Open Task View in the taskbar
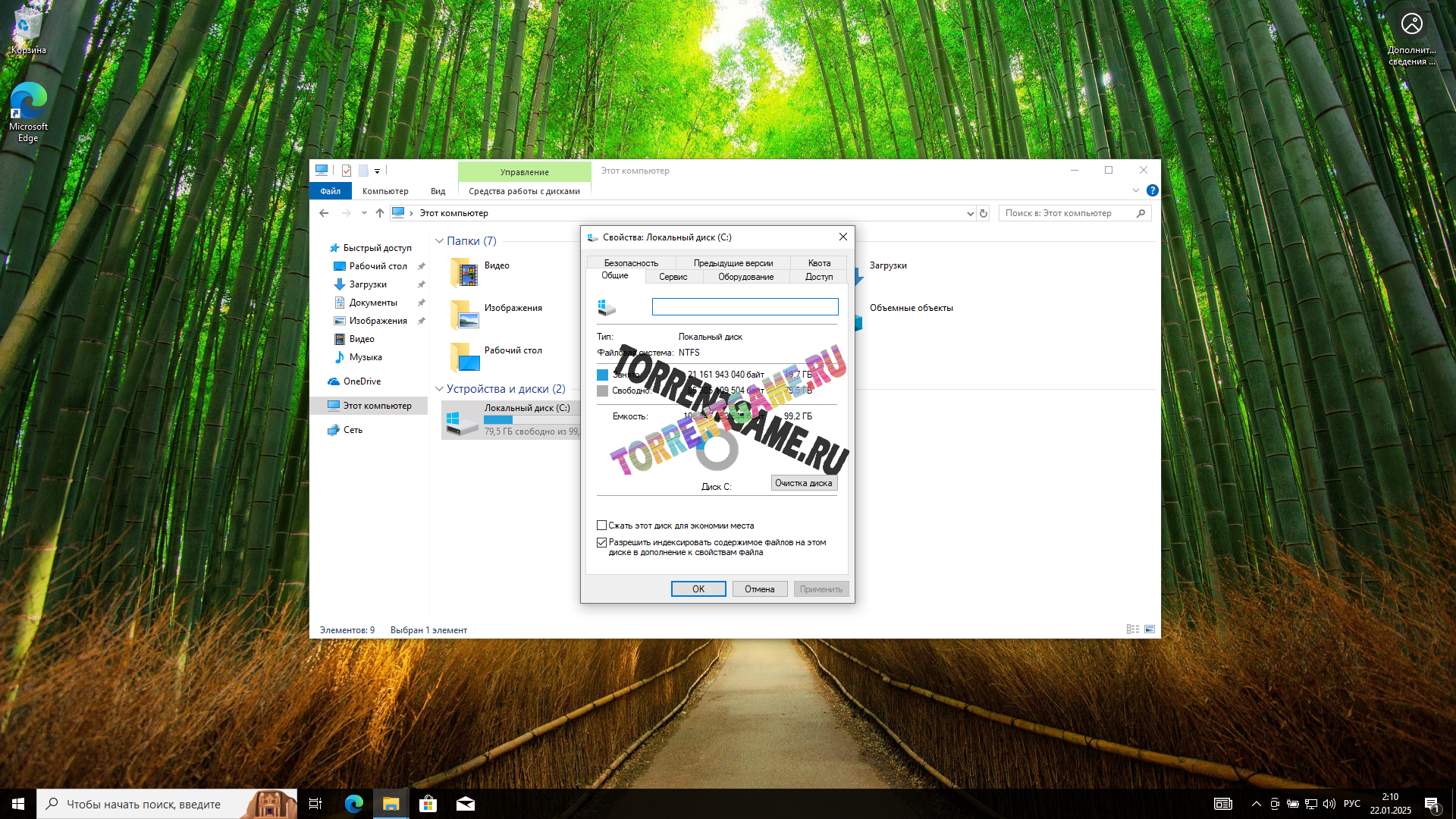1456x819 pixels. tap(315, 804)
